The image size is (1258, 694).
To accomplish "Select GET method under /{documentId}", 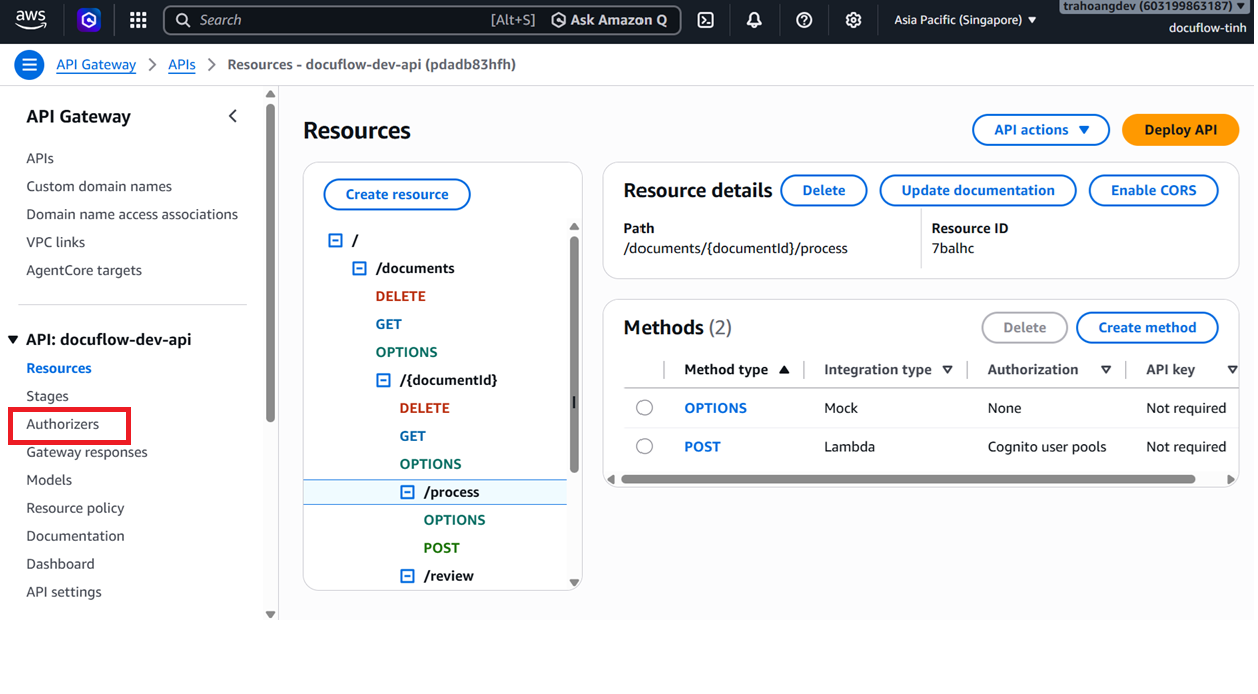I will point(413,436).
